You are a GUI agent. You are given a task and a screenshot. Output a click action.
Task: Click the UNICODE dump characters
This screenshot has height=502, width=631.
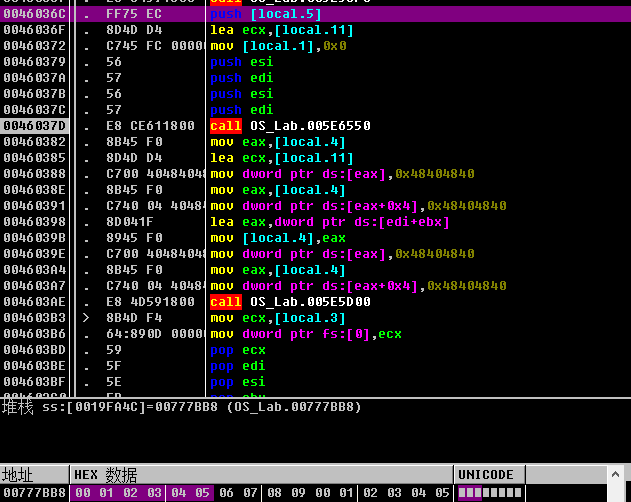pyautogui.click(x=490, y=493)
